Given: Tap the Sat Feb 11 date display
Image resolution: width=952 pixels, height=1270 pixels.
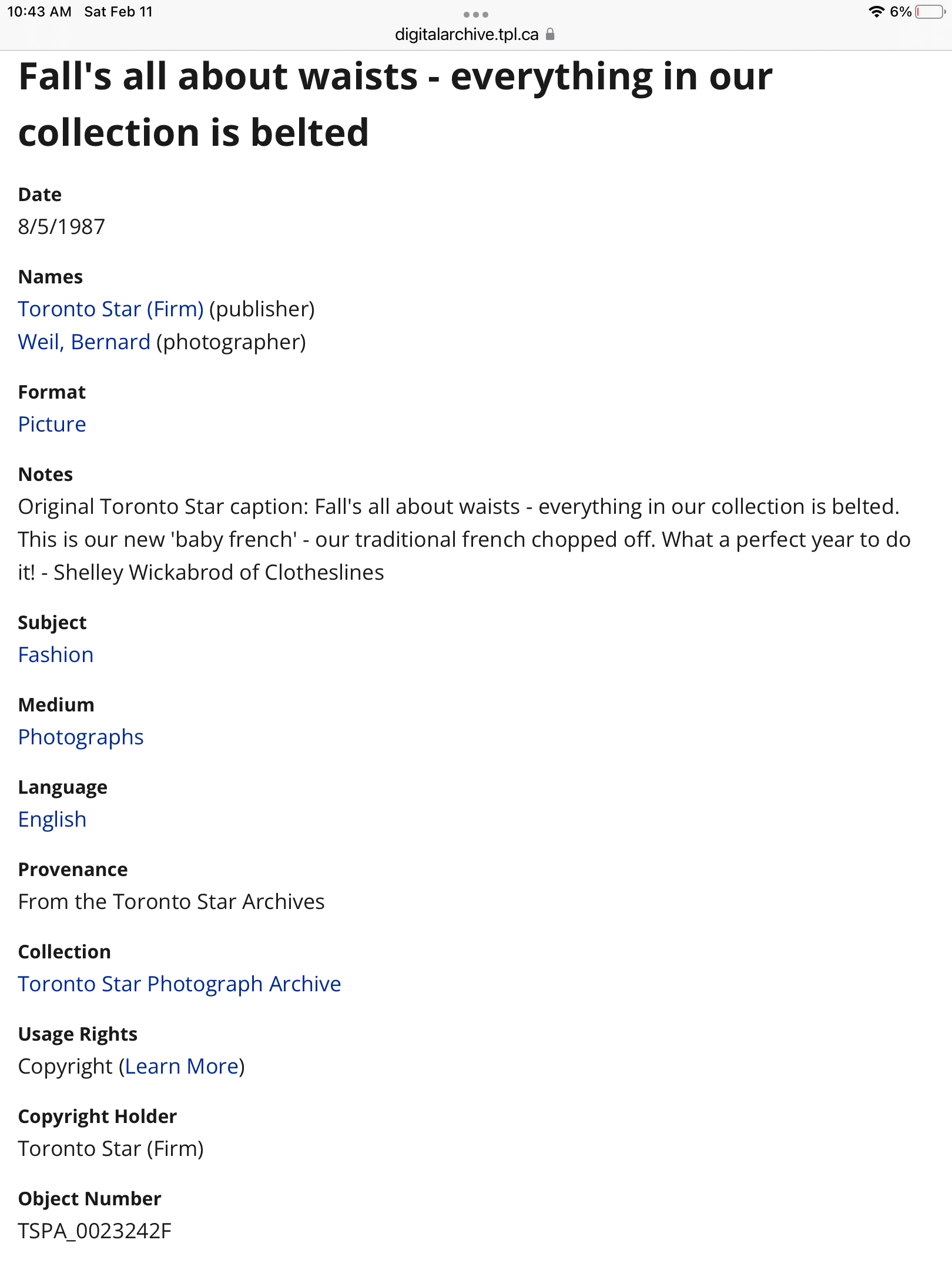Looking at the screenshot, I should point(118,12).
